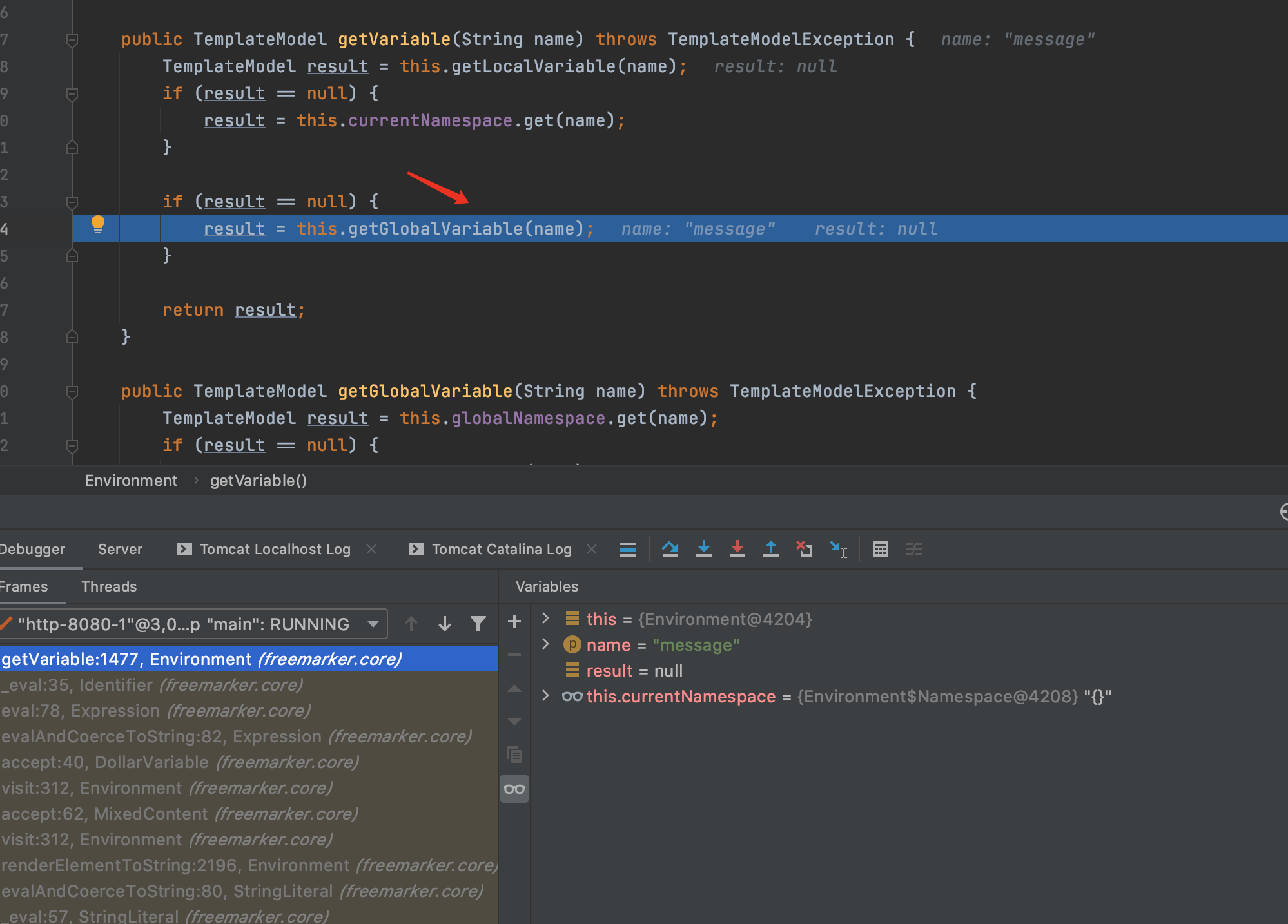Click getVariable() breadcrumb
The width and height of the screenshot is (1288, 924).
(x=259, y=481)
